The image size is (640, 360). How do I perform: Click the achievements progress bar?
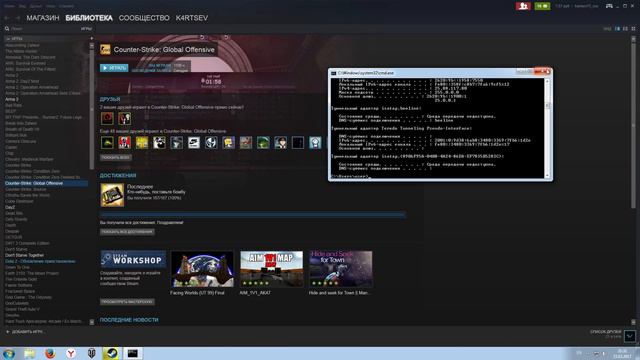(x=253, y=214)
